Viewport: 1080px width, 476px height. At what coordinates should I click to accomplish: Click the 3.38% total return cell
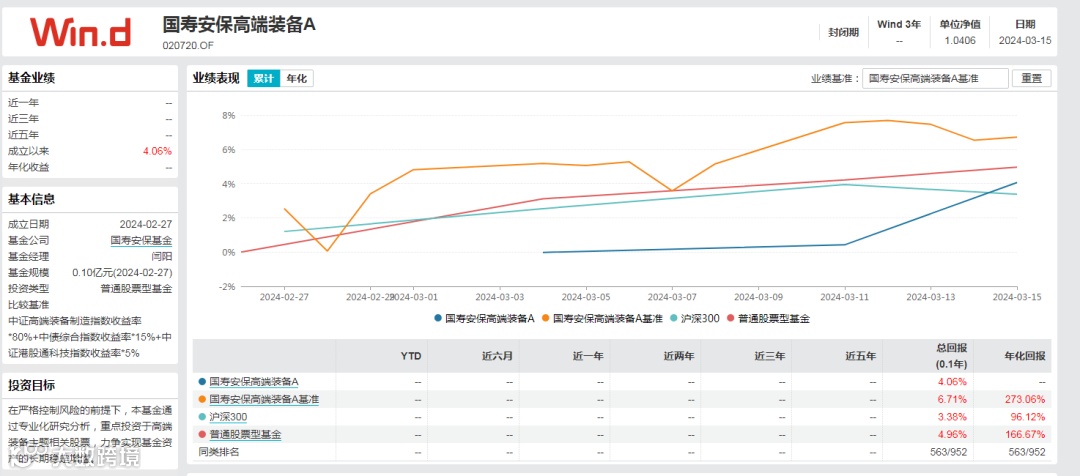953,417
